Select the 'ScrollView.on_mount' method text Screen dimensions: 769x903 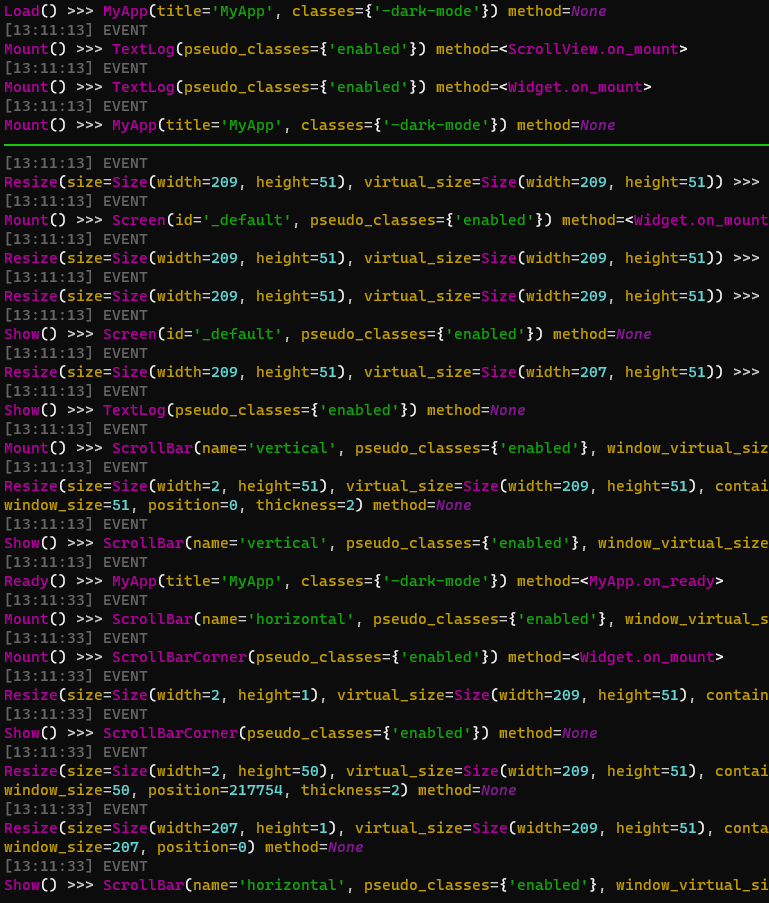tap(593, 49)
